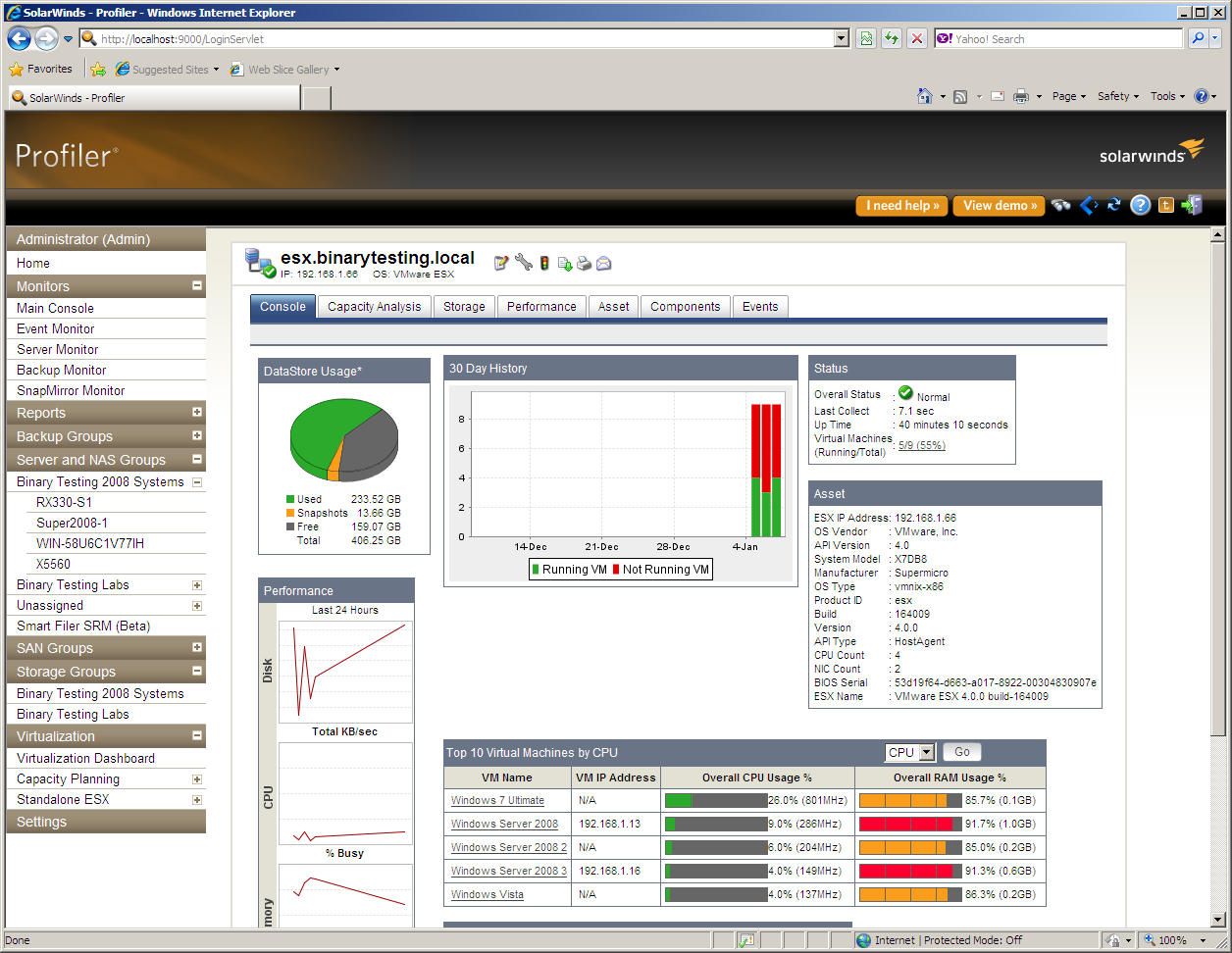Collapse Binary Testing 2008 Systems tree node
Screen dimensions: 1232x953
click(197, 482)
